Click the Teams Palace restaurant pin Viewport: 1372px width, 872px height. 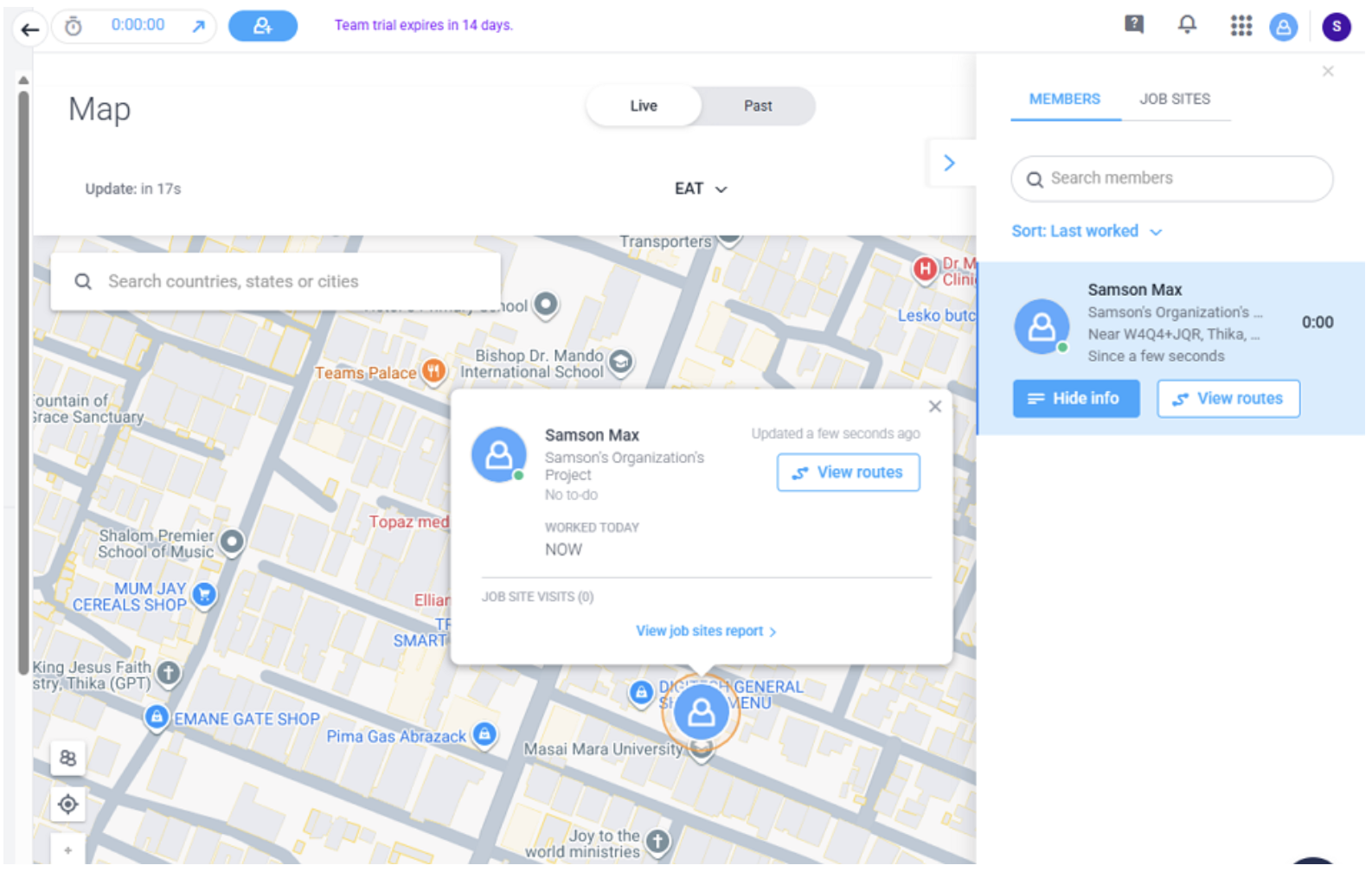coord(433,372)
